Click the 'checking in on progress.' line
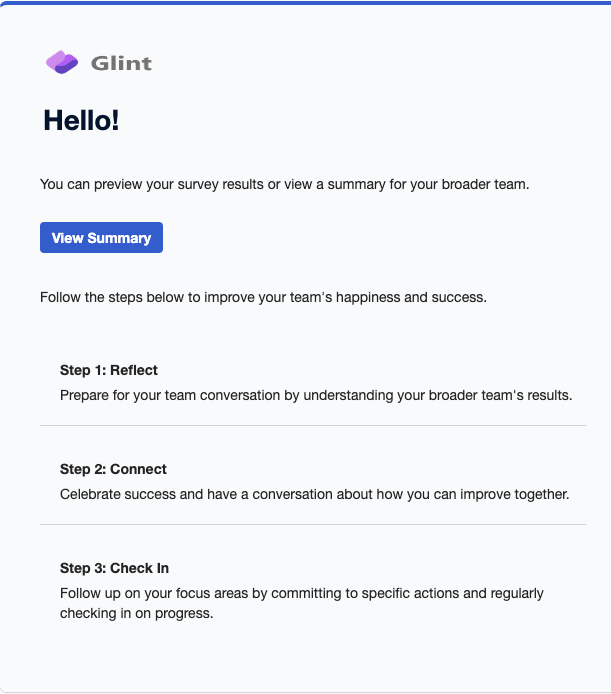Viewport: 611px width, 694px height. (x=137, y=613)
